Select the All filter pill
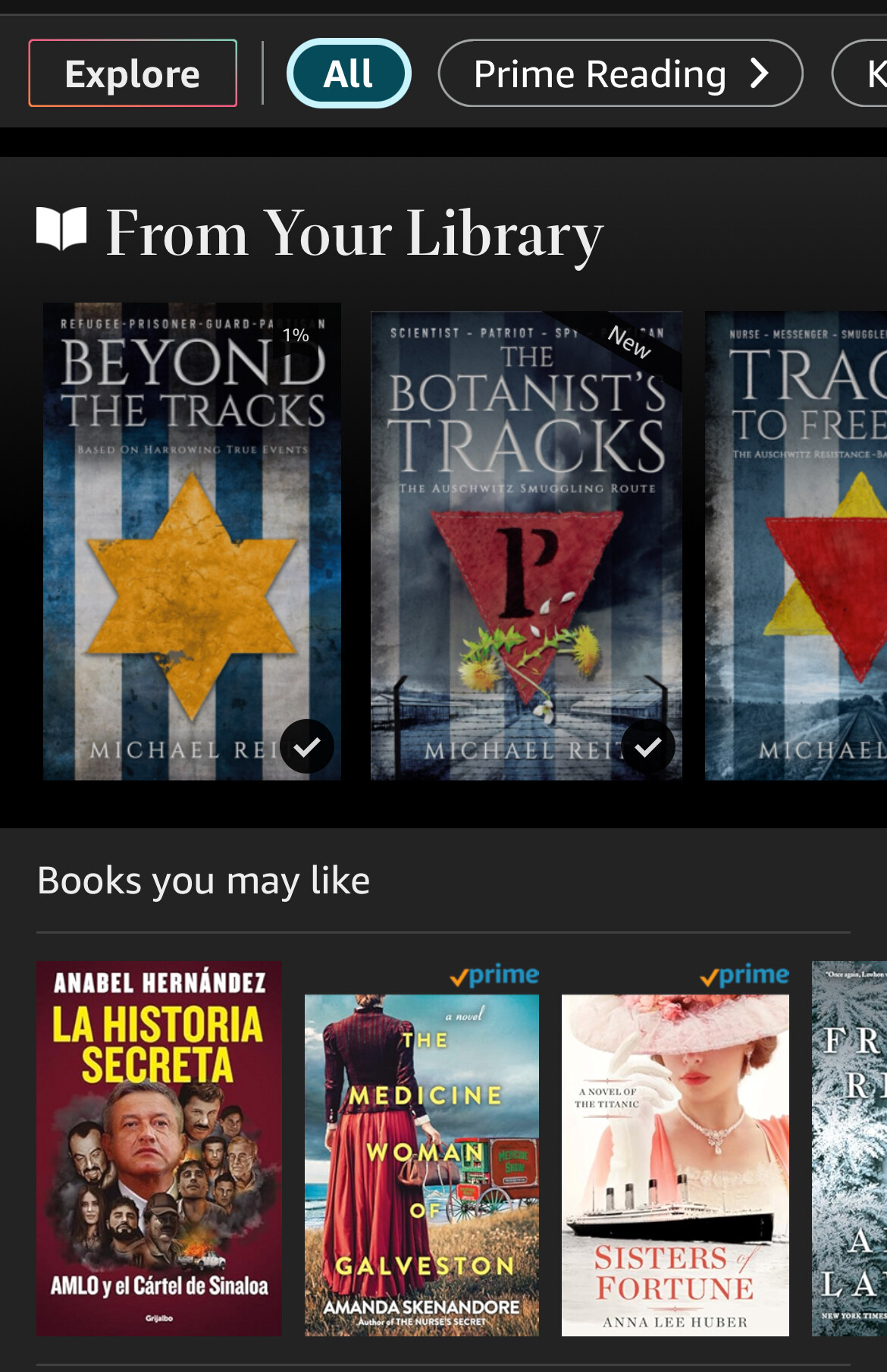This screenshot has height=1372, width=887. pos(349,74)
